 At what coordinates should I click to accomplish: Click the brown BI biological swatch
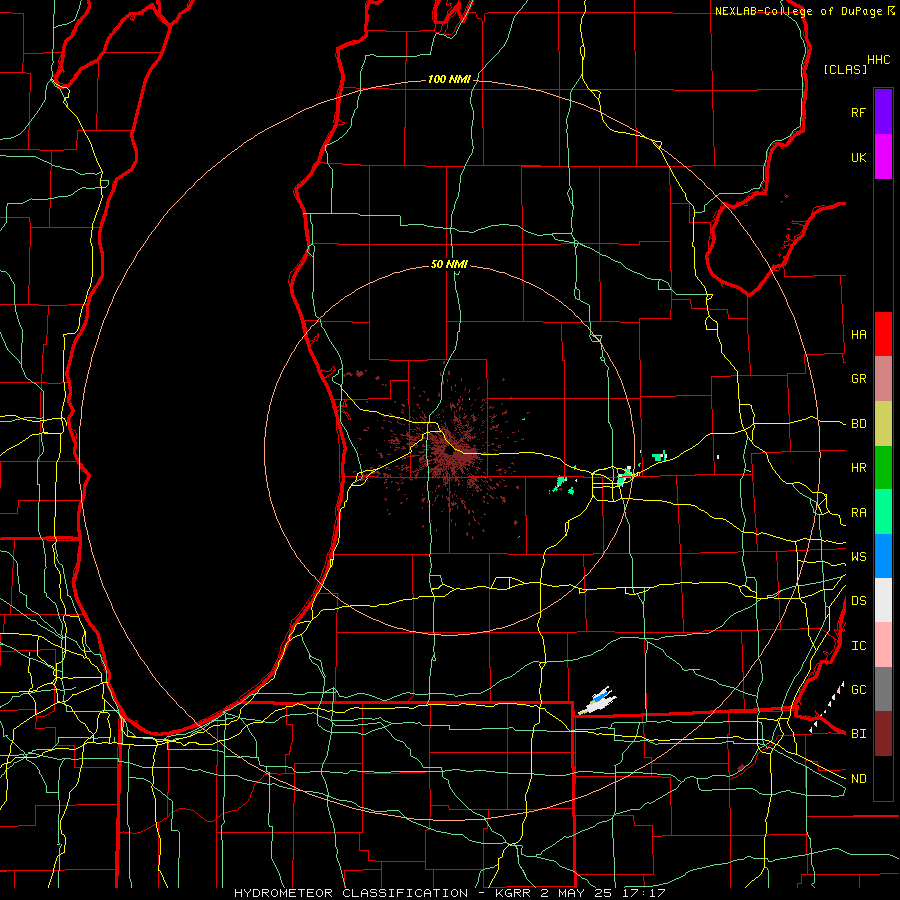(883, 734)
